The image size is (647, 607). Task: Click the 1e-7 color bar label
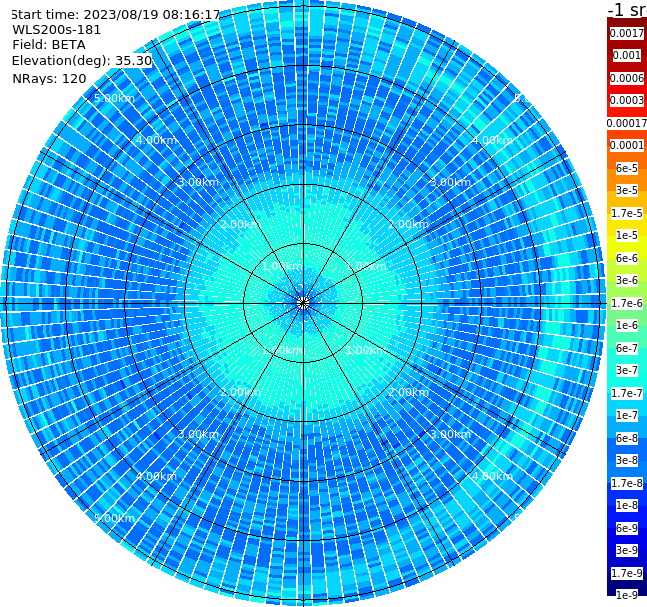[627, 415]
